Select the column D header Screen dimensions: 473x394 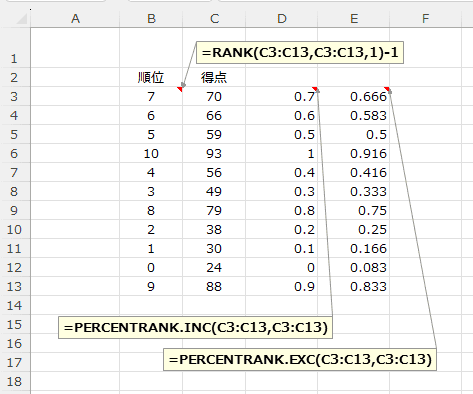point(282,19)
